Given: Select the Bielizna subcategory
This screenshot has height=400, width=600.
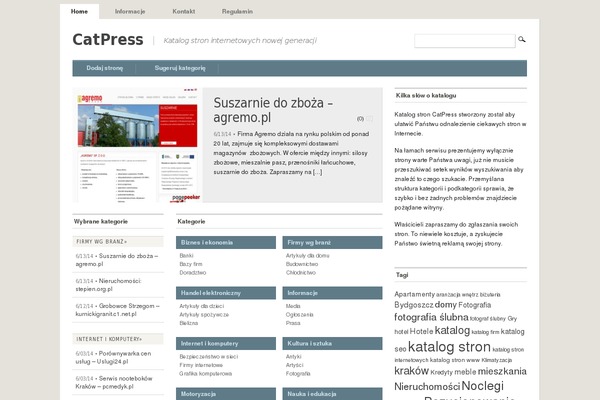Looking at the screenshot, I should (x=189, y=323).
